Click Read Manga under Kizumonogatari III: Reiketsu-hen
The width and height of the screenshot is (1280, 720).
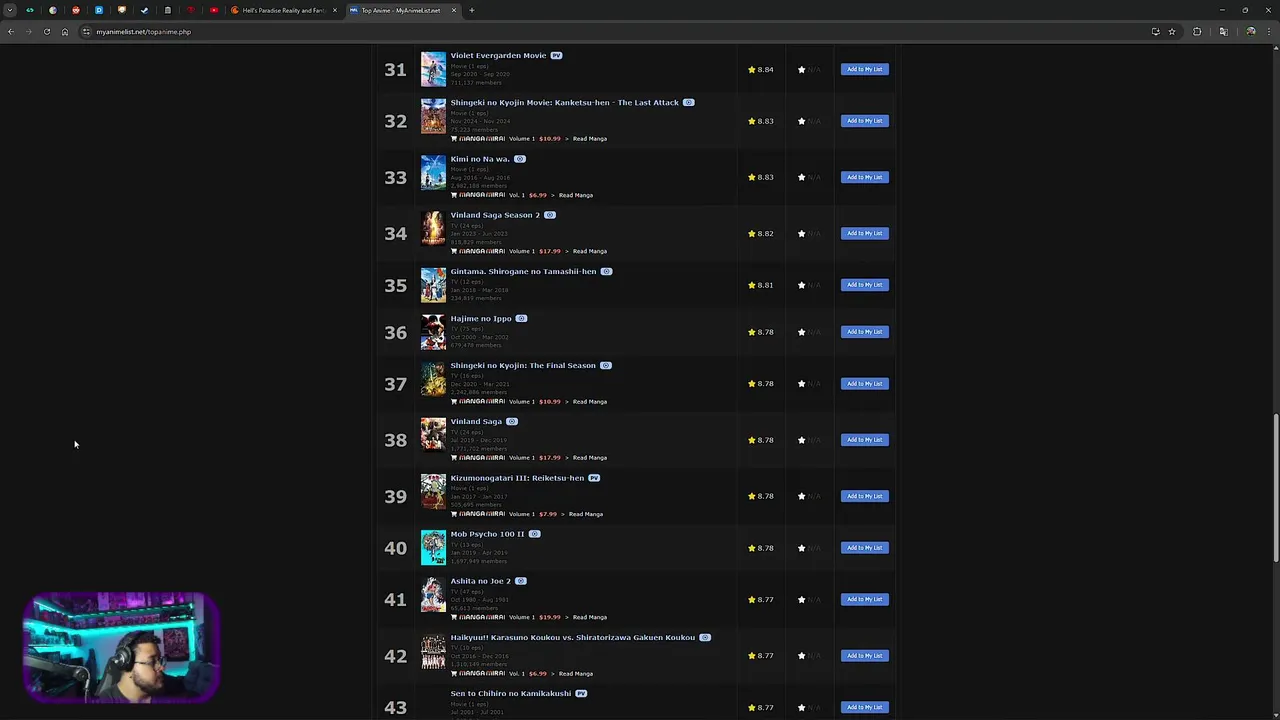(x=586, y=514)
